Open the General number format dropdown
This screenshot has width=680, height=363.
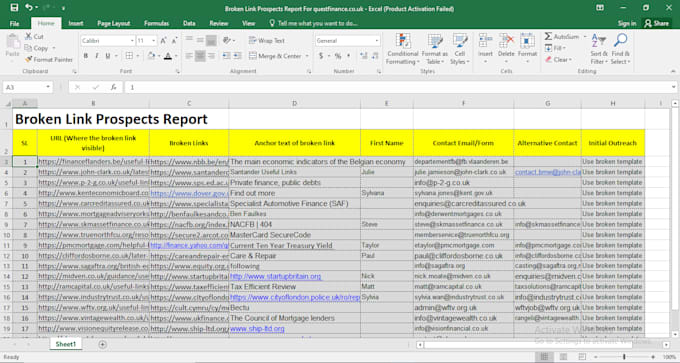376,40
